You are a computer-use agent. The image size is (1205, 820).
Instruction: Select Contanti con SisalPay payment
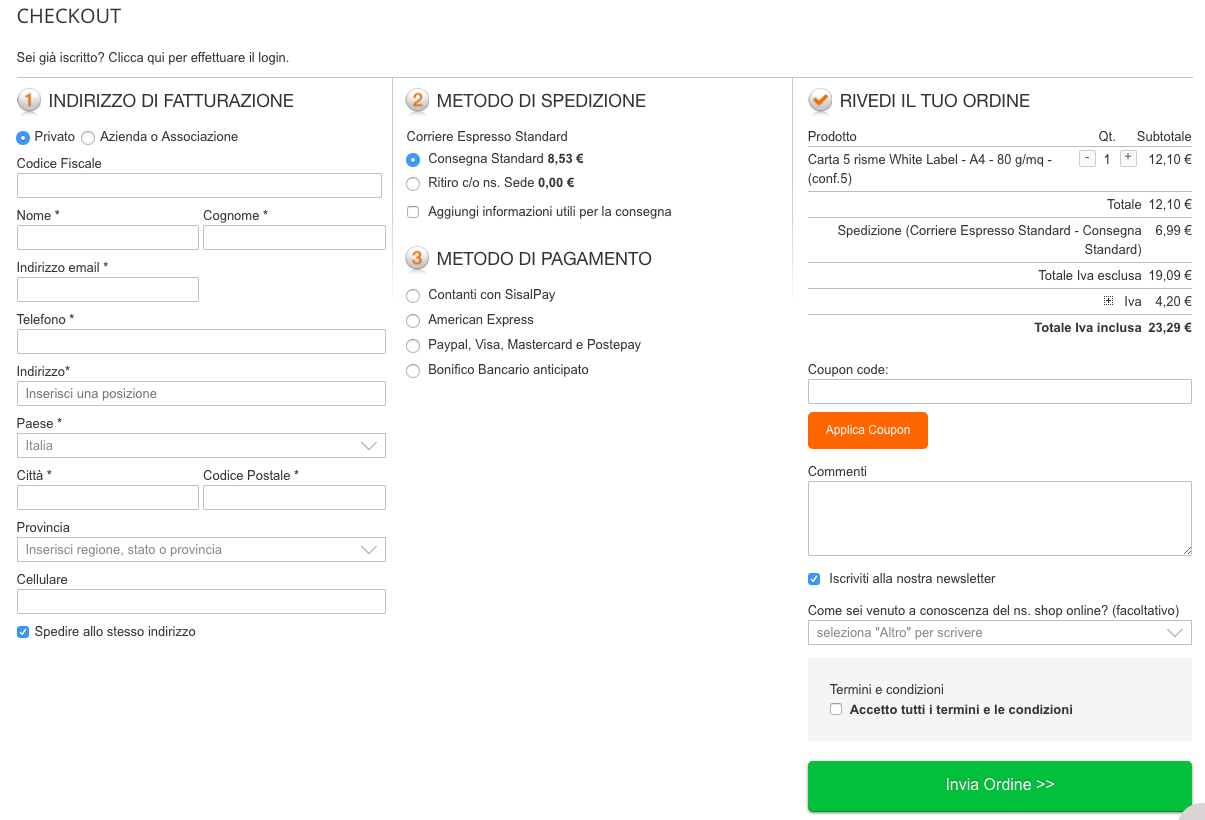click(413, 296)
